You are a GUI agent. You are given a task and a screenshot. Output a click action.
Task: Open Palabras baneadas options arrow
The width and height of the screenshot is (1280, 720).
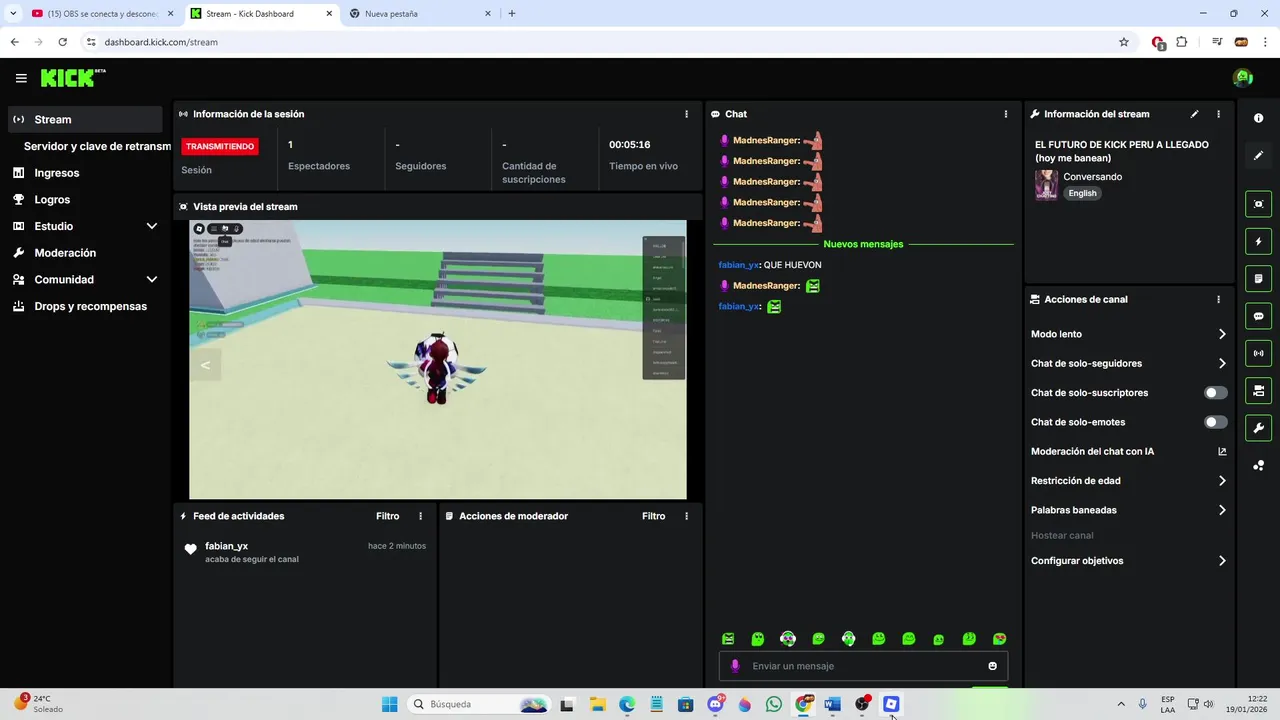pos(1222,510)
